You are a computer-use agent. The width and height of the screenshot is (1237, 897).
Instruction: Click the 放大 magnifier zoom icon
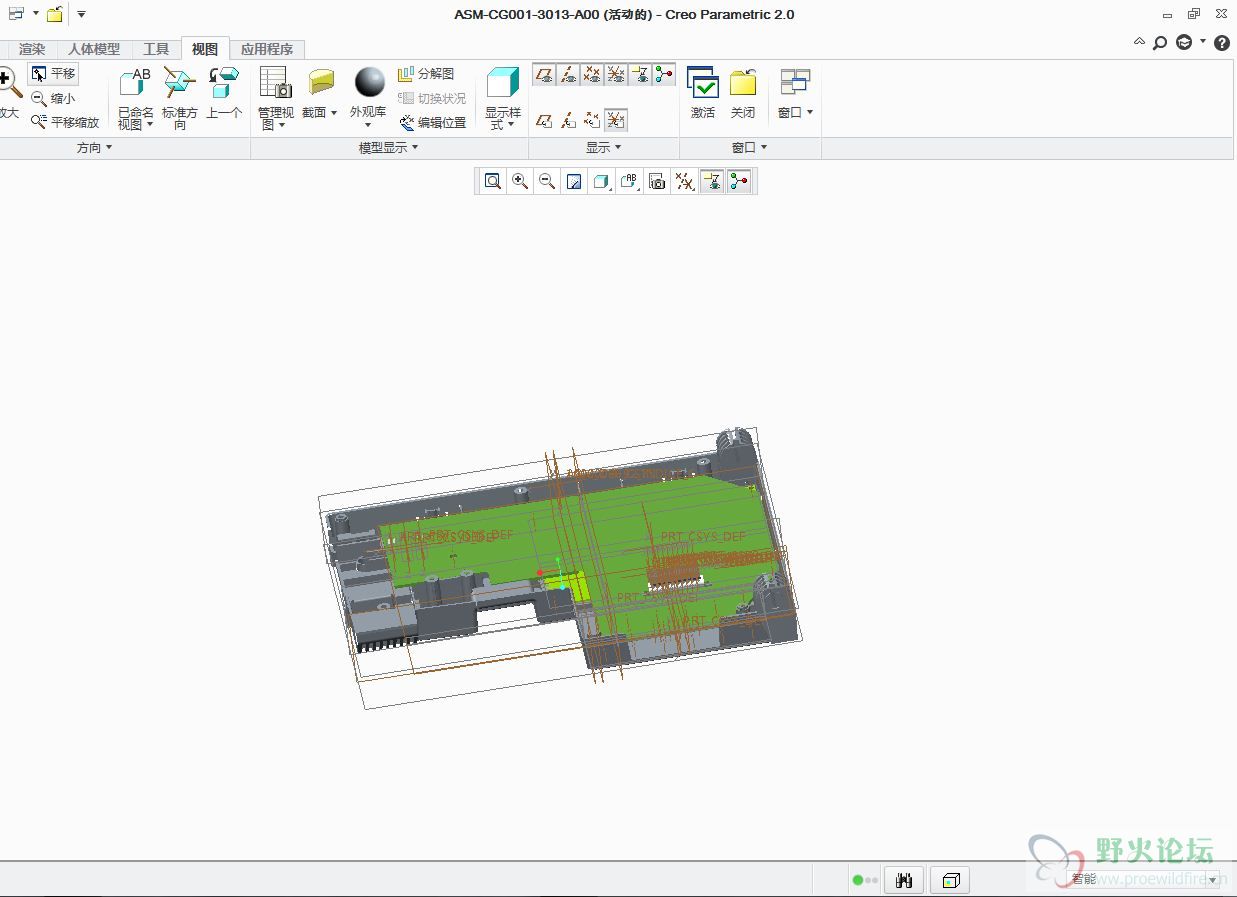pos(9,93)
